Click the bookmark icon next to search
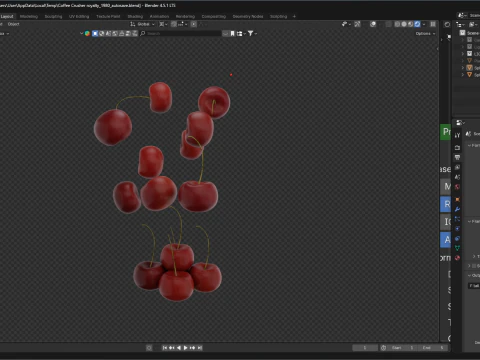 coord(232,33)
